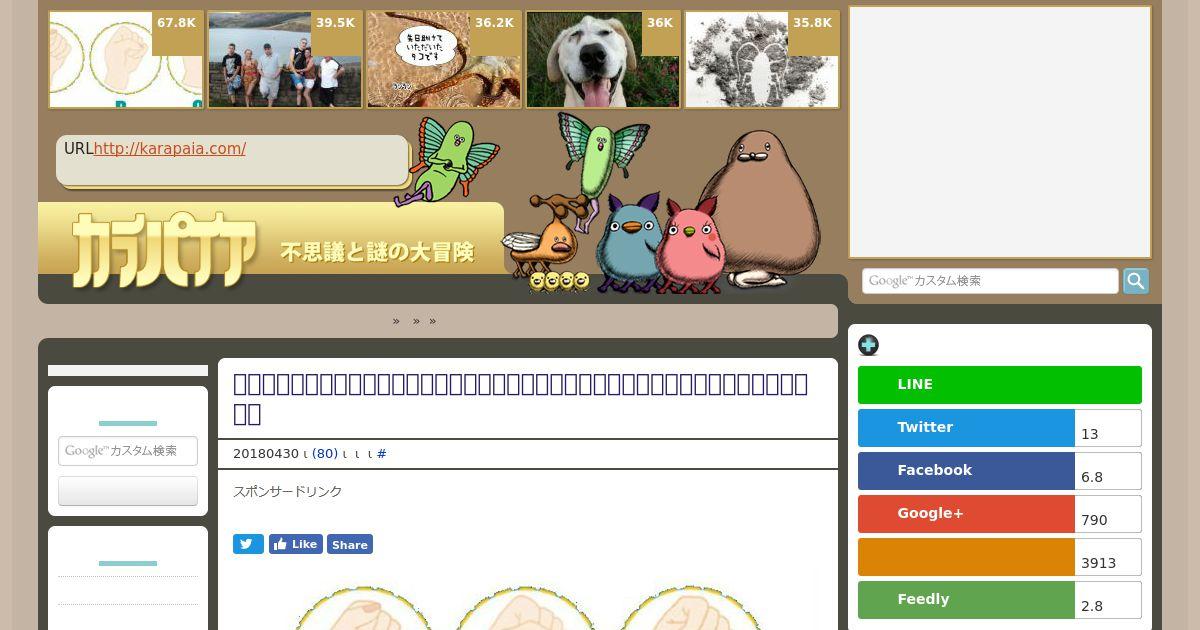Click the Twitter share count 13
This screenshot has height=630, width=1200.
click(1108, 428)
